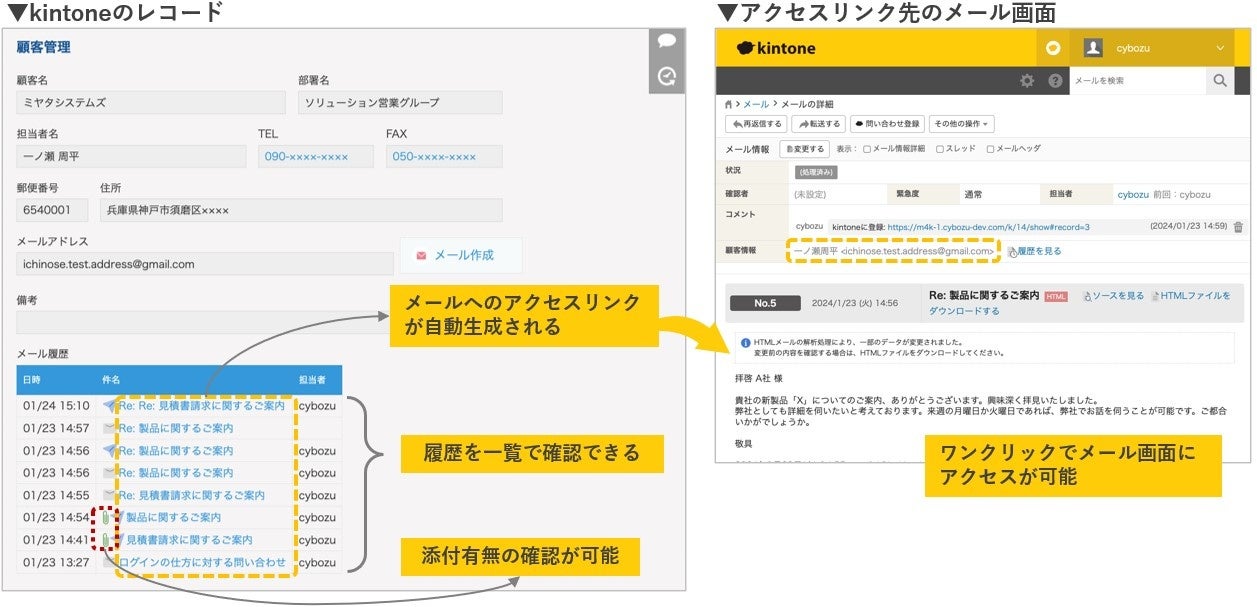
Task: Click the envelope icon in the 01/23 14:57 row
Action: pyautogui.click(x=110, y=428)
